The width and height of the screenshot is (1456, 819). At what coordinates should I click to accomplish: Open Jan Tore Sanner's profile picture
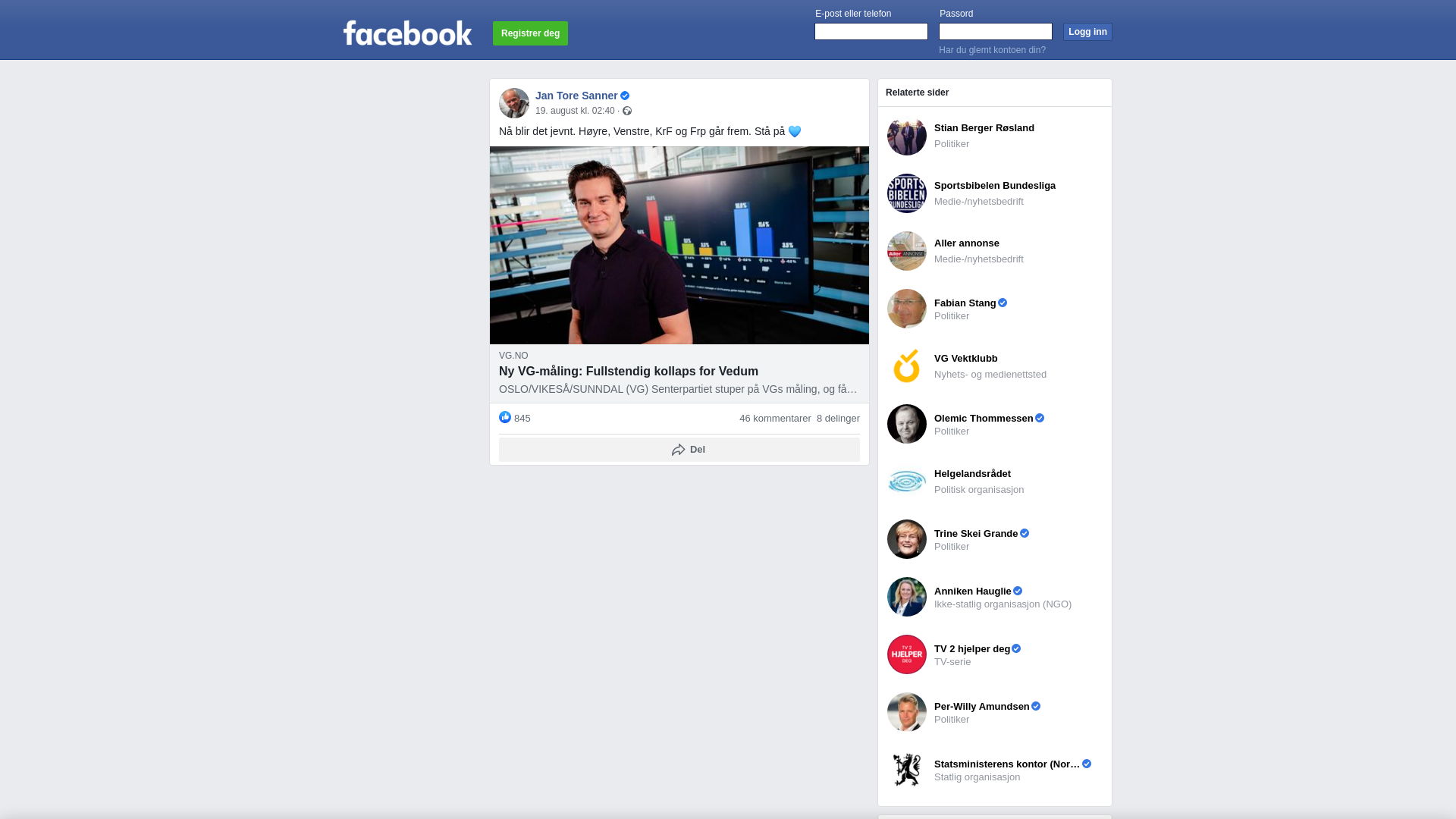click(x=514, y=103)
